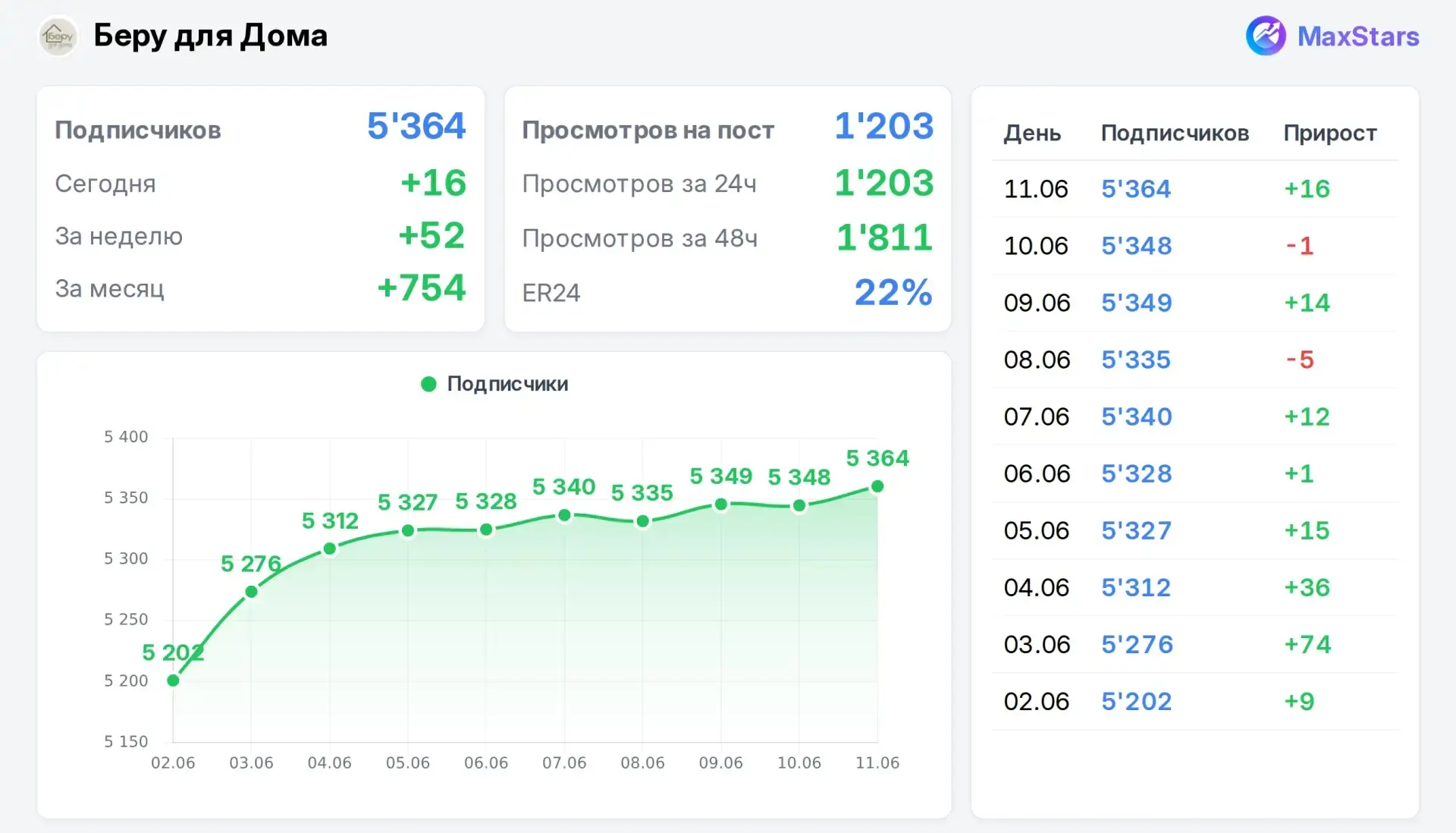Click the Беру для Дома channel title
The width and height of the screenshot is (1456, 833).
pos(211,36)
